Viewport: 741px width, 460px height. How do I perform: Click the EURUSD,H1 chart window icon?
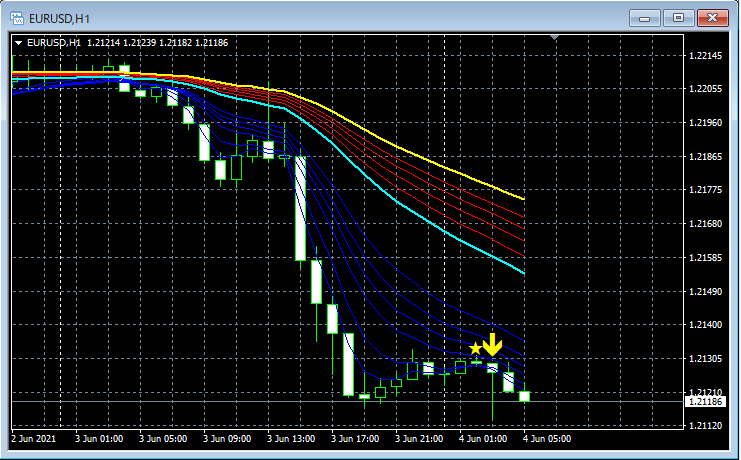[17, 18]
